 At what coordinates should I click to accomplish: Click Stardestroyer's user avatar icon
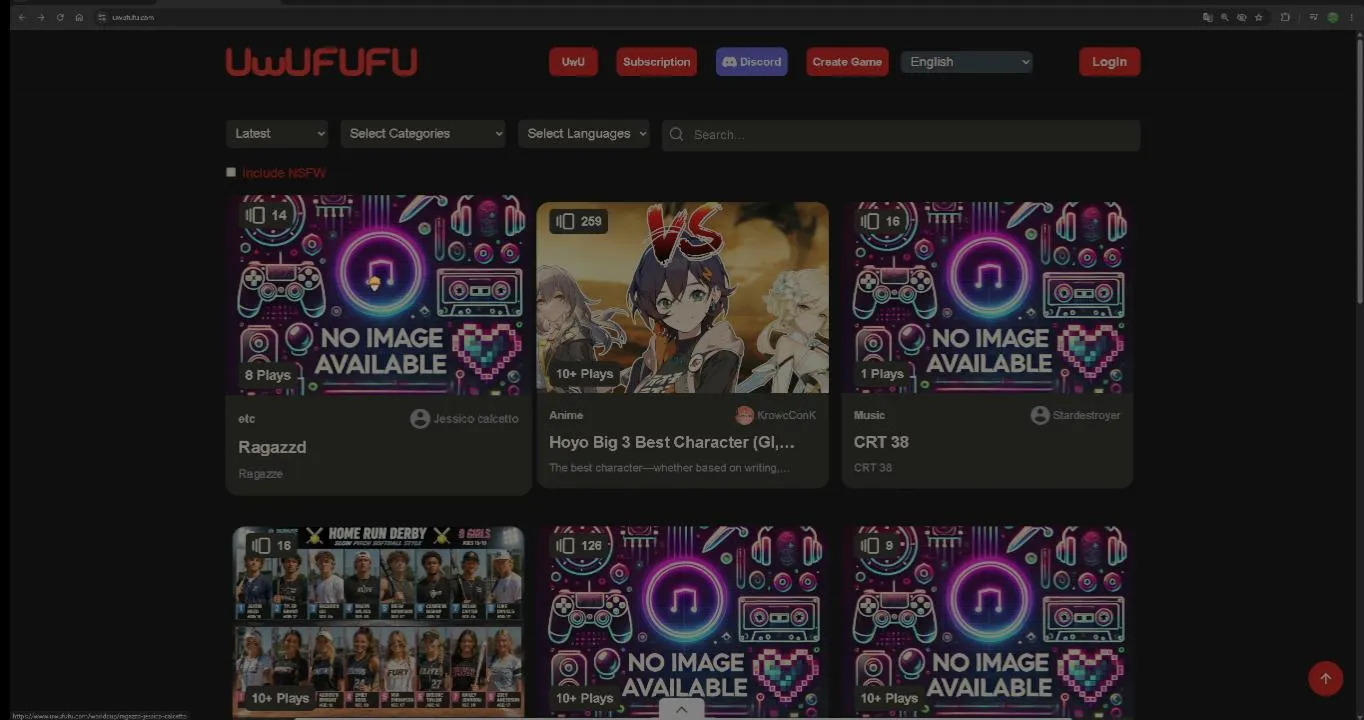click(x=1040, y=415)
